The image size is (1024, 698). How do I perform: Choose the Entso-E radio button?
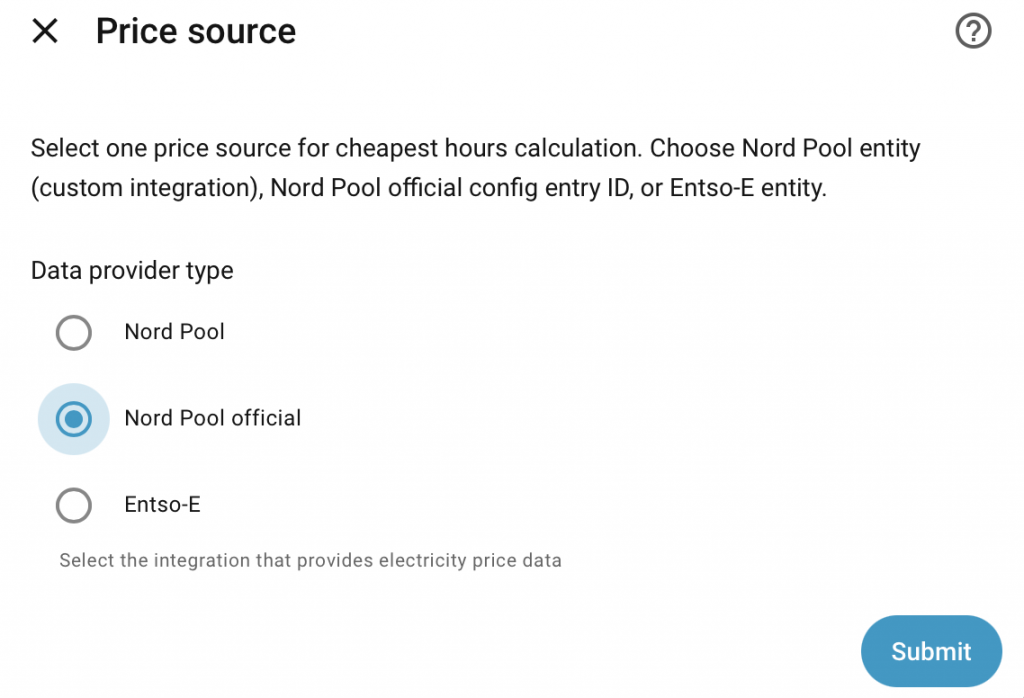pyautogui.click(x=74, y=506)
